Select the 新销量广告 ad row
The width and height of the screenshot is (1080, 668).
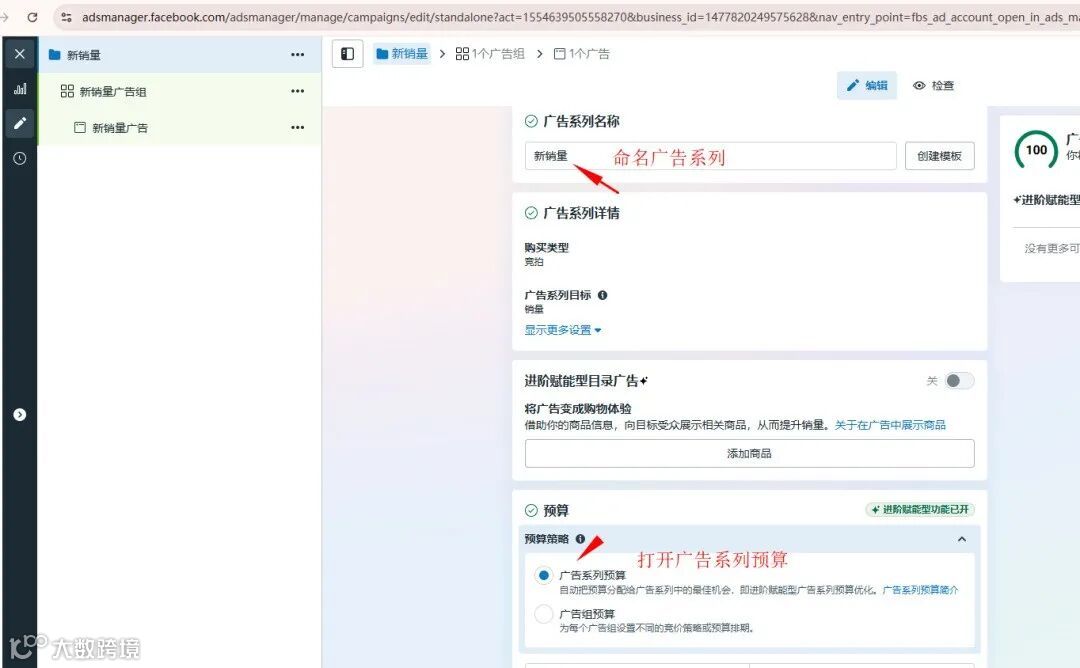pos(179,127)
